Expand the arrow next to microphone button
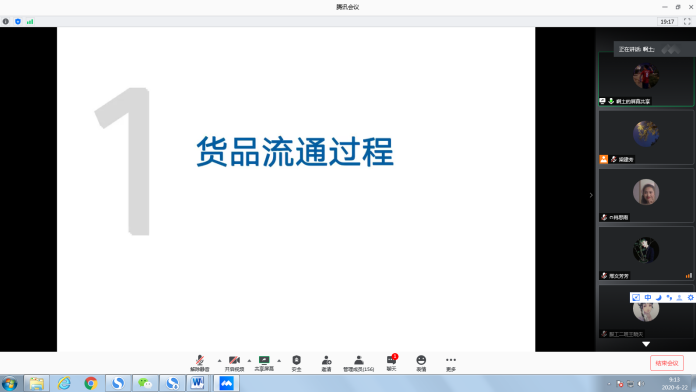Viewport: 696px width, 392px height. pos(219,360)
